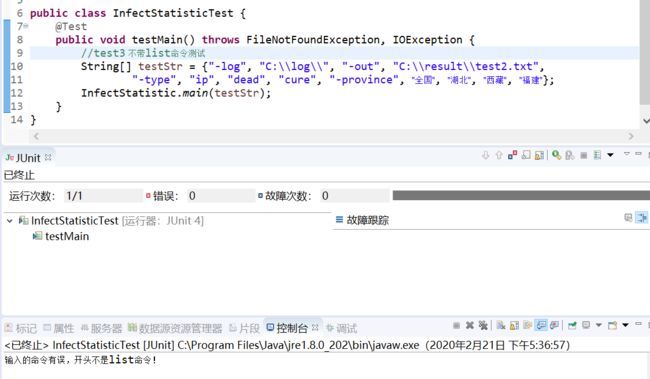Select InfectStatisticTest in JUnit results tree

pyautogui.click(x=111, y=221)
